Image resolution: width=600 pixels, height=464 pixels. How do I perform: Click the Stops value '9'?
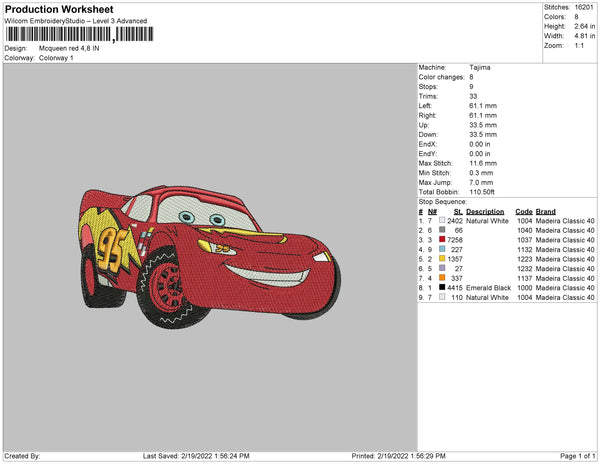coord(471,87)
